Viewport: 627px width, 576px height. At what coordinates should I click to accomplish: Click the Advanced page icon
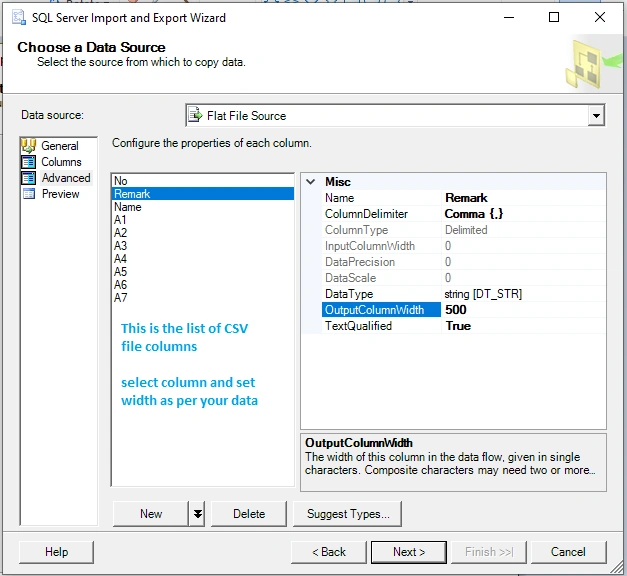tap(29, 178)
